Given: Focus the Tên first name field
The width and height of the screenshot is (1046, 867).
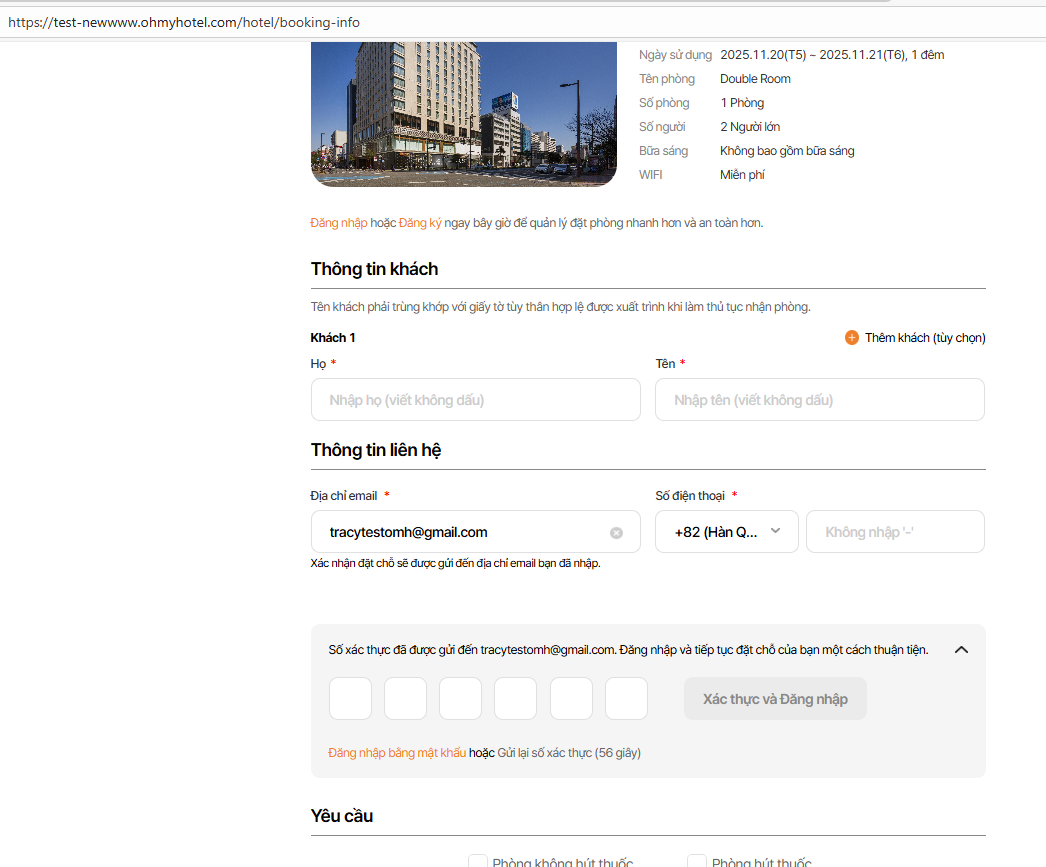Looking at the screenshot, I should point(820,399).
